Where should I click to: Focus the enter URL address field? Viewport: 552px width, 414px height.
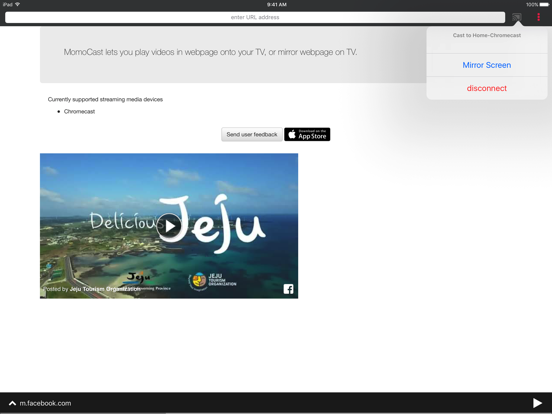255,17
